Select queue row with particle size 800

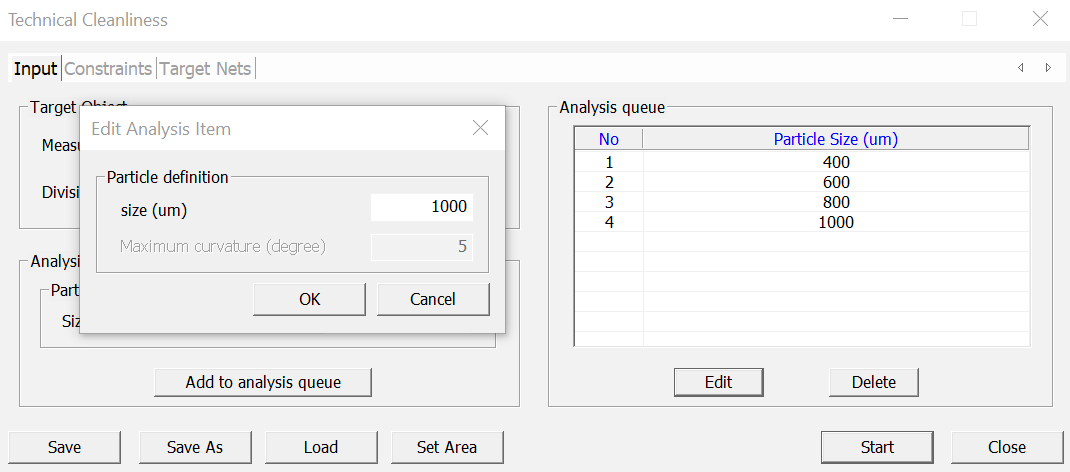coord(835,202)
